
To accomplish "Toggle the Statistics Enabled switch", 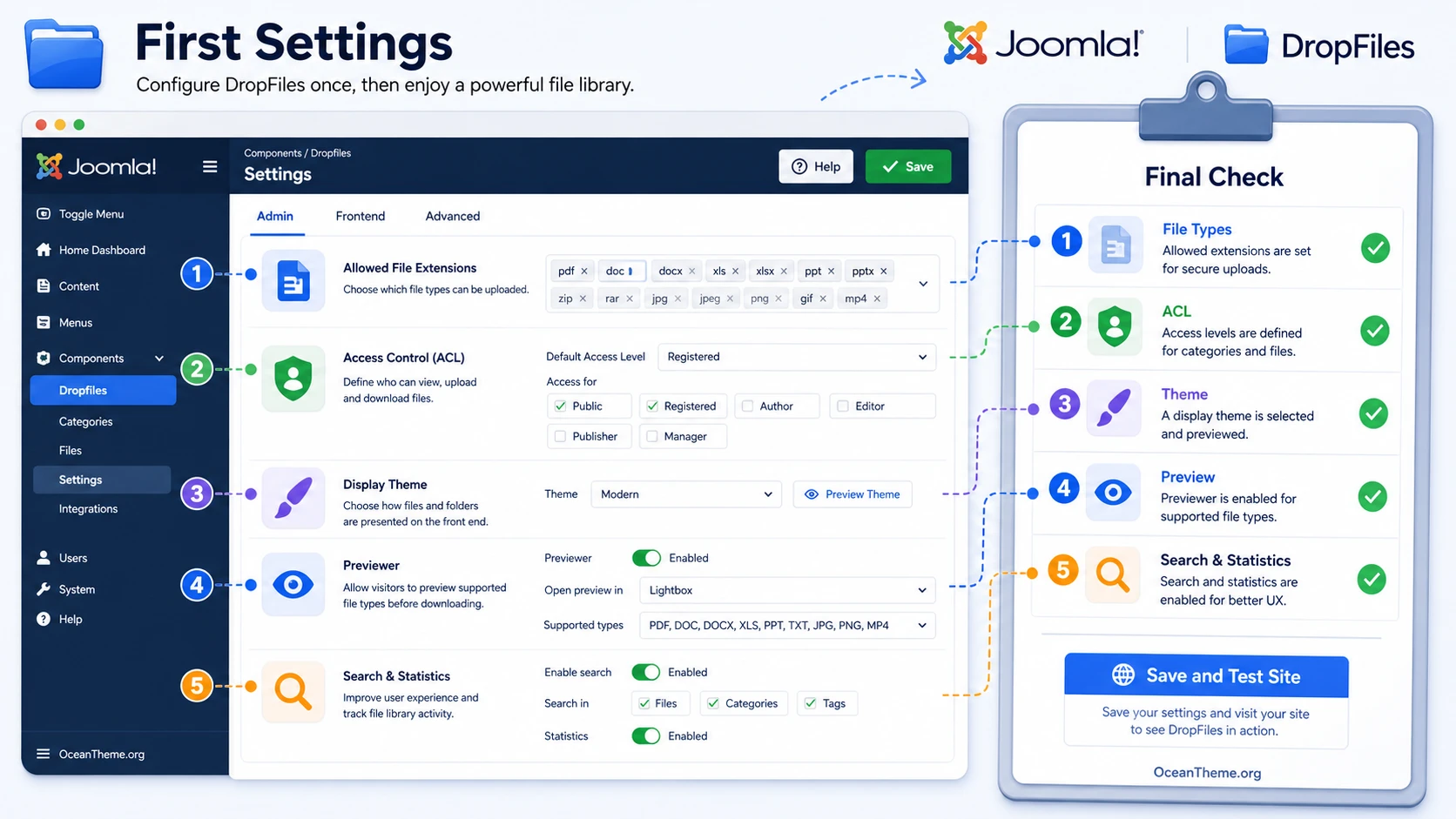I will pyautogui.click(x=646, y=735).
